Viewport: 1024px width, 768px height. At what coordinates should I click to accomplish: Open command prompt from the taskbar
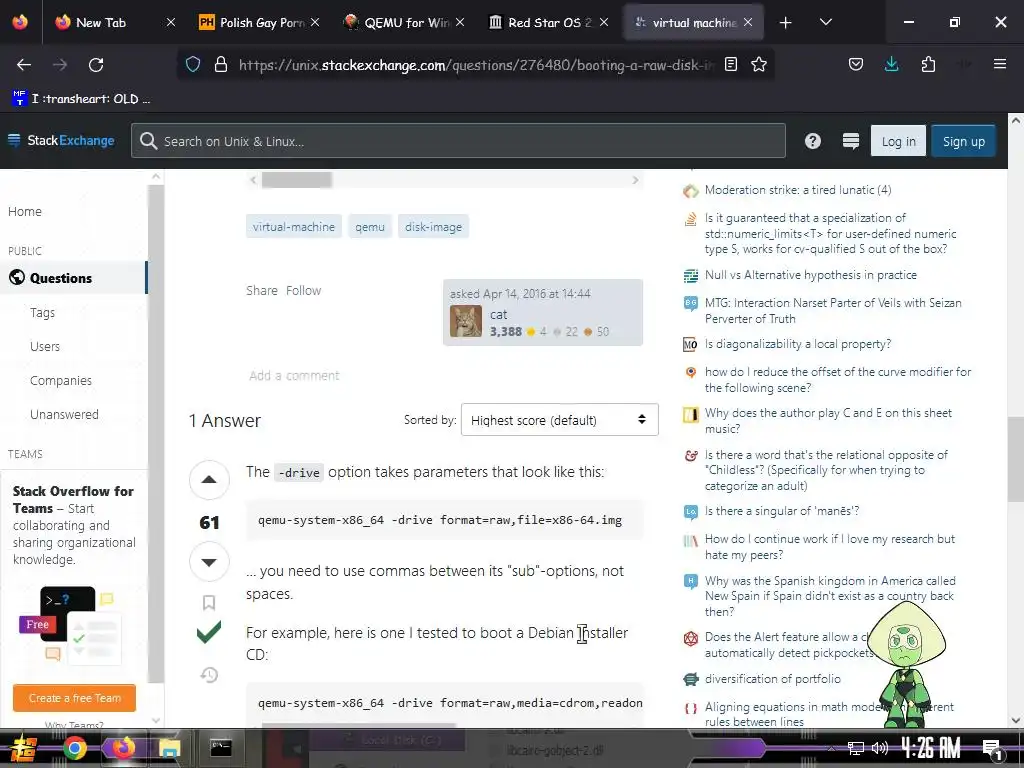click(x=221, y=748)
